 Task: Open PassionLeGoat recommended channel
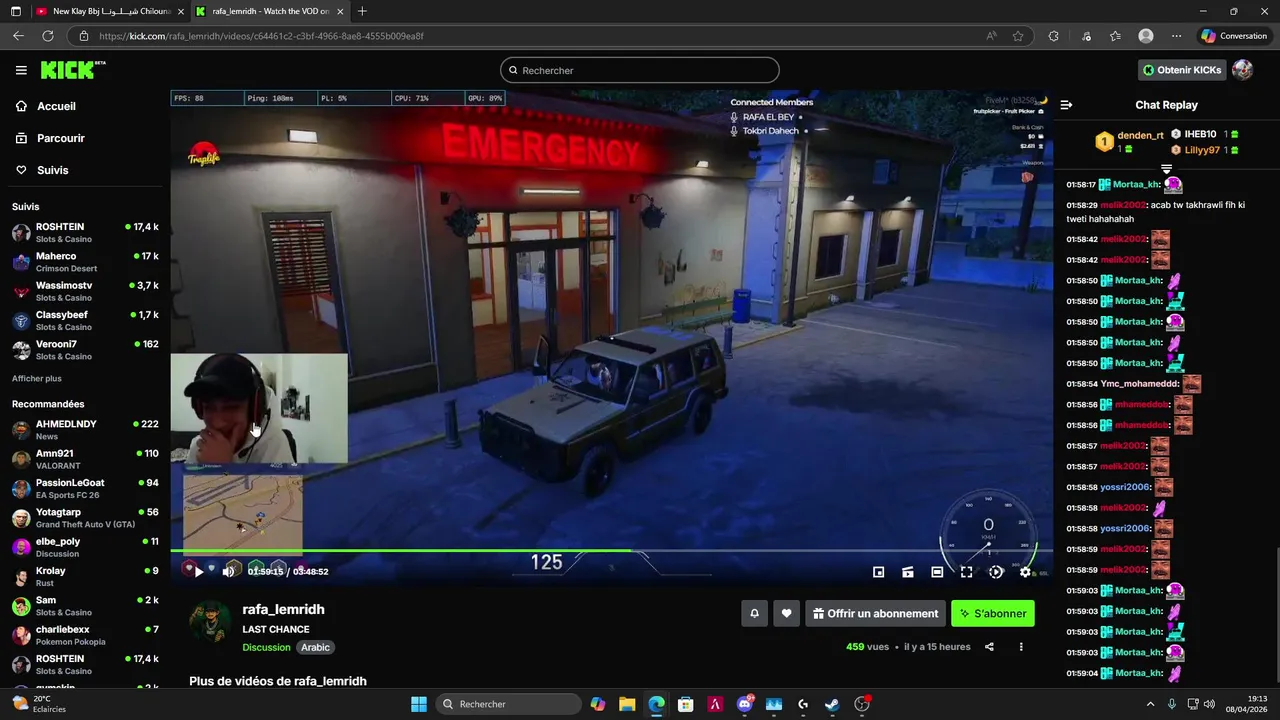[85, 488]
